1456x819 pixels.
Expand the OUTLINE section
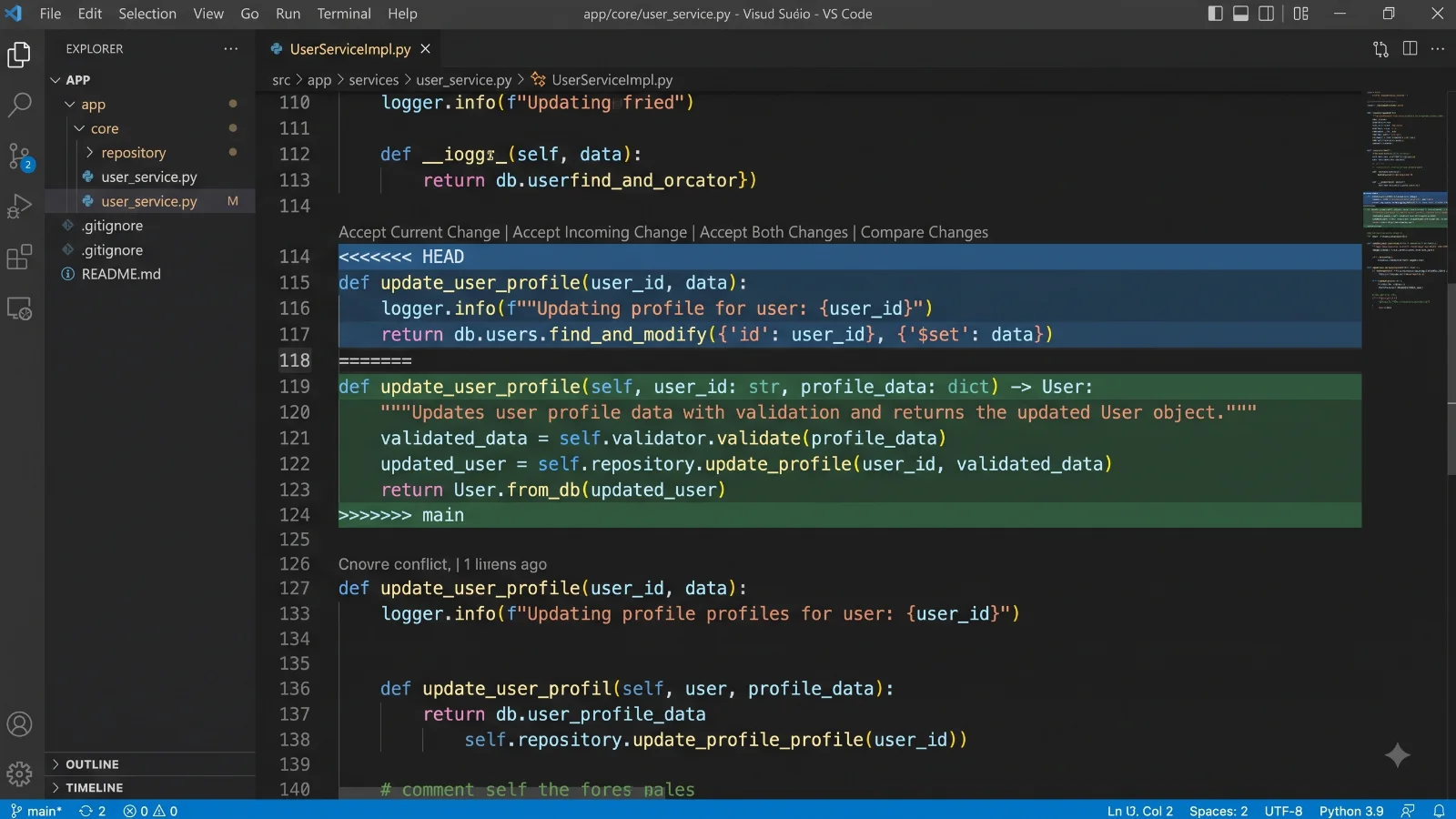[x=150, y=764]
